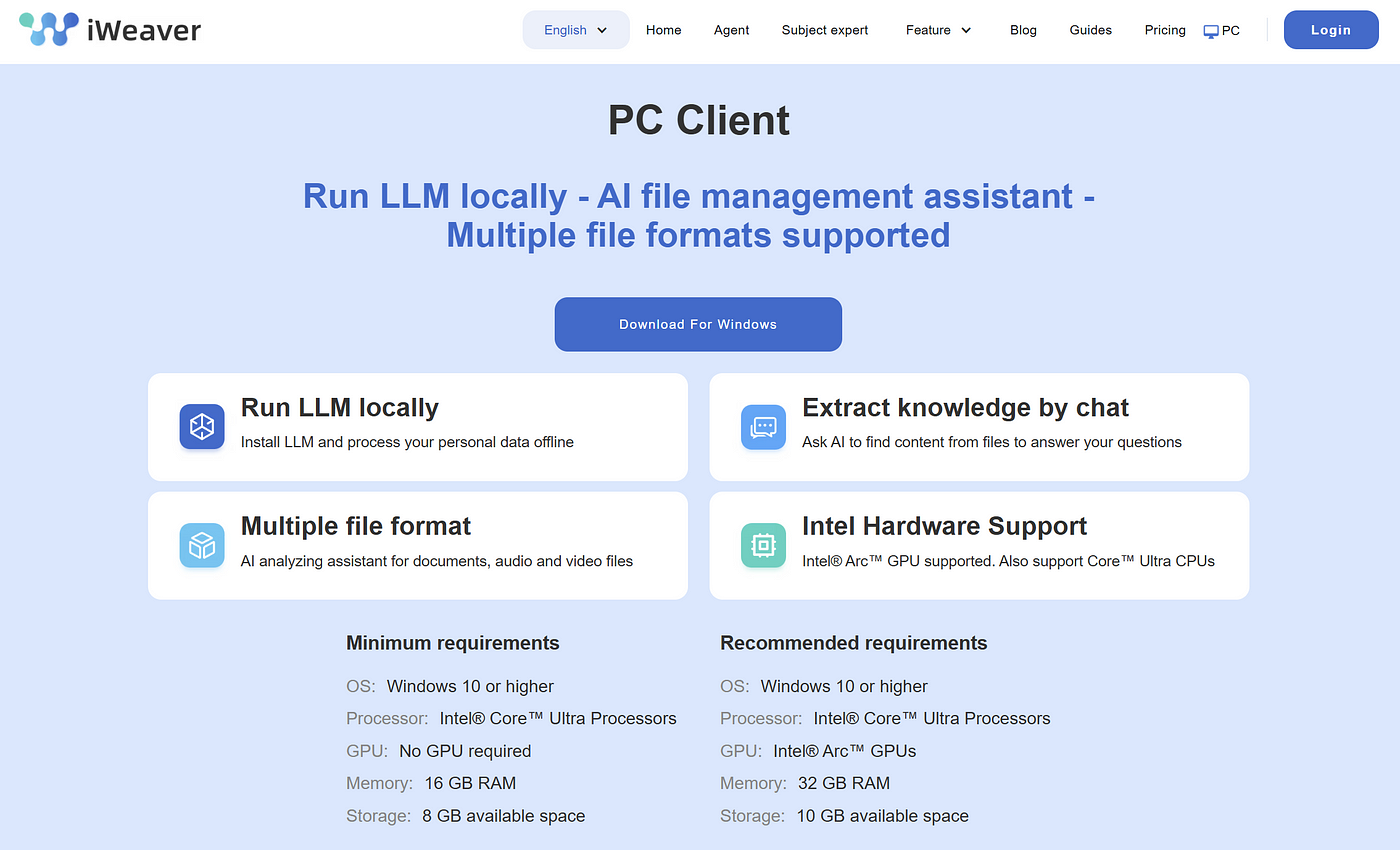Click the 8 GB available space text
The width and height of the screenshot is (1400, 850).
click(504, 816)
